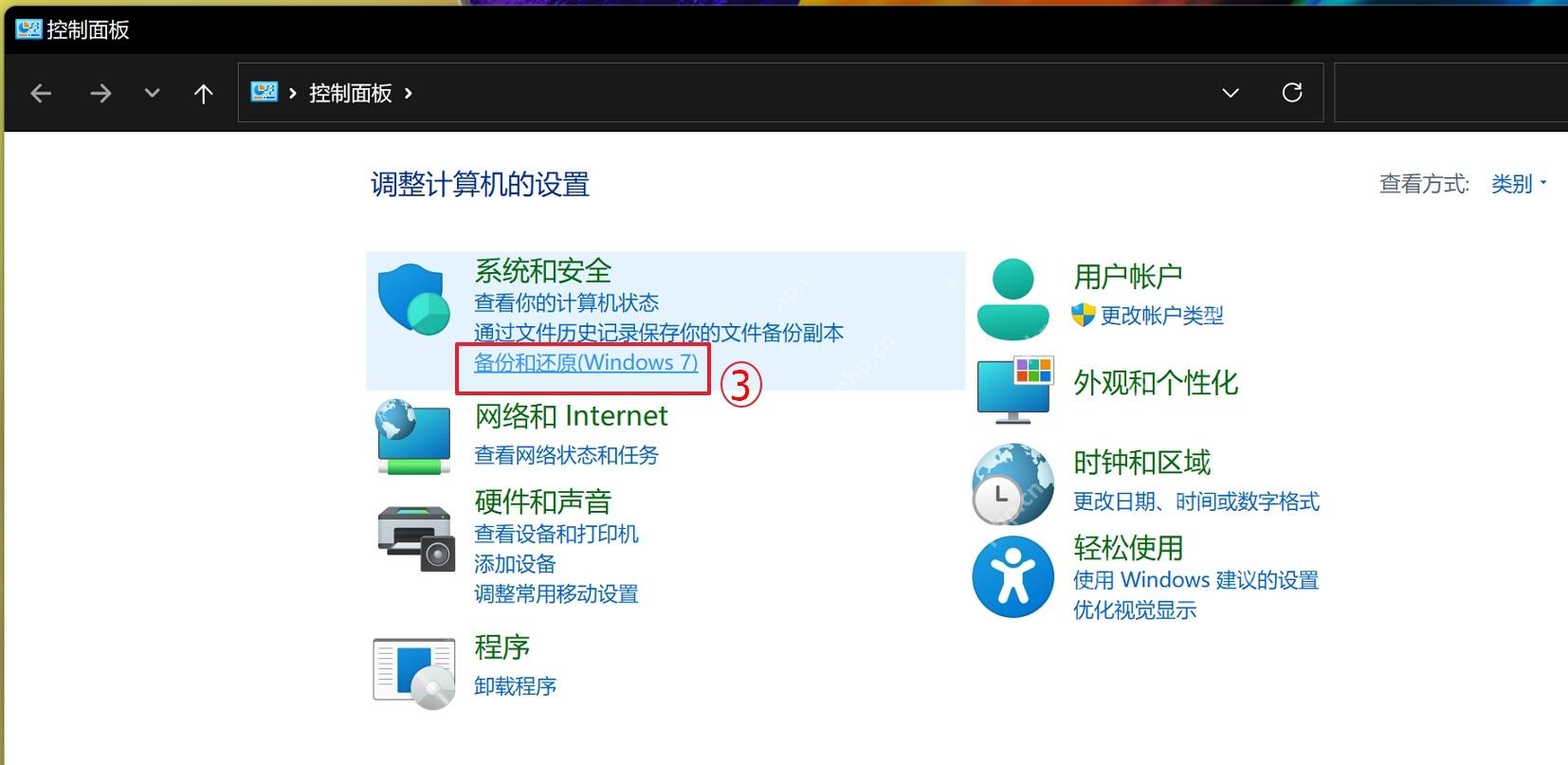Viewport: 1568px width, 765px height.
Task: Click the Back arrow in navigation bar
Action: click(x=41, y=93)
